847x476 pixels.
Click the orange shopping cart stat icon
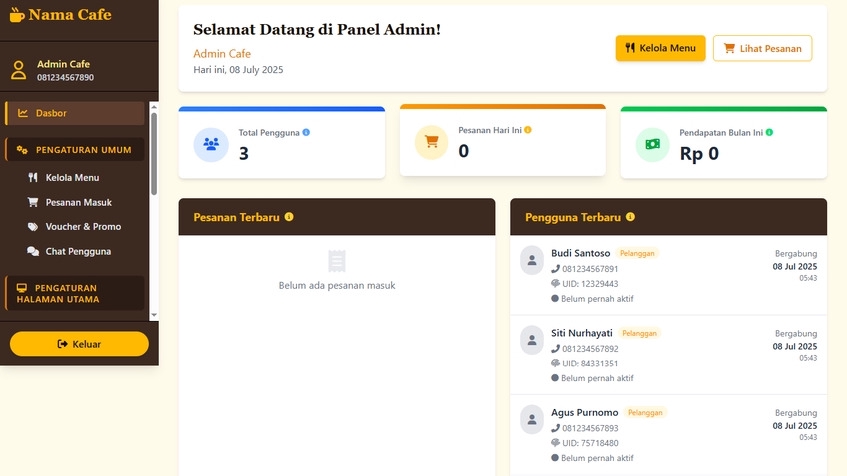tap(431, 142)
